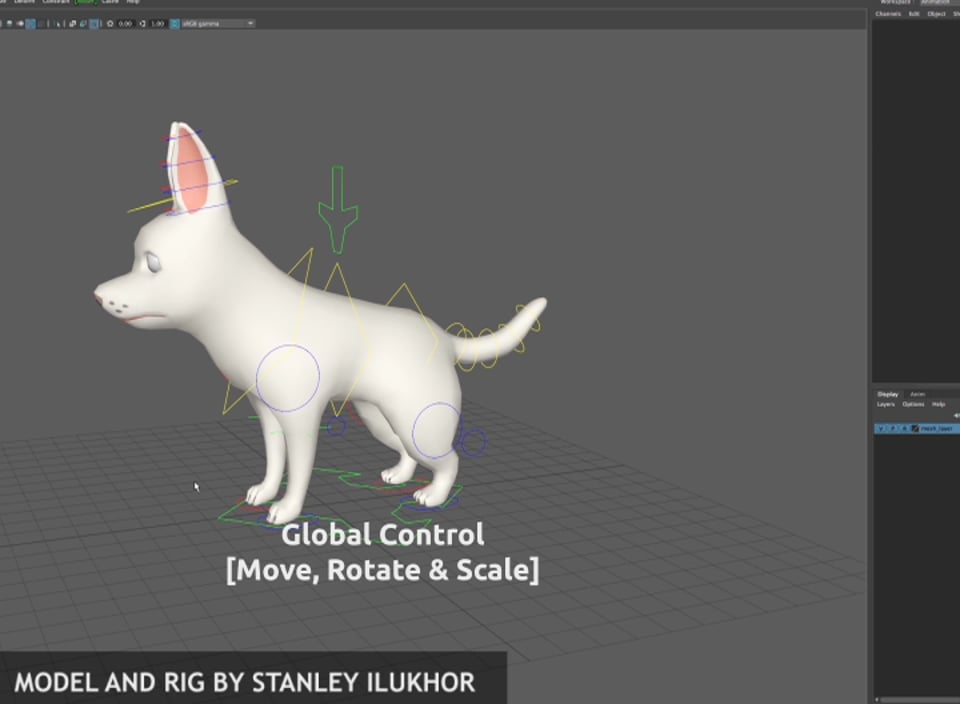Click the exposure icon in viewport toolbar
960x704 pixels.
[110, 23]
